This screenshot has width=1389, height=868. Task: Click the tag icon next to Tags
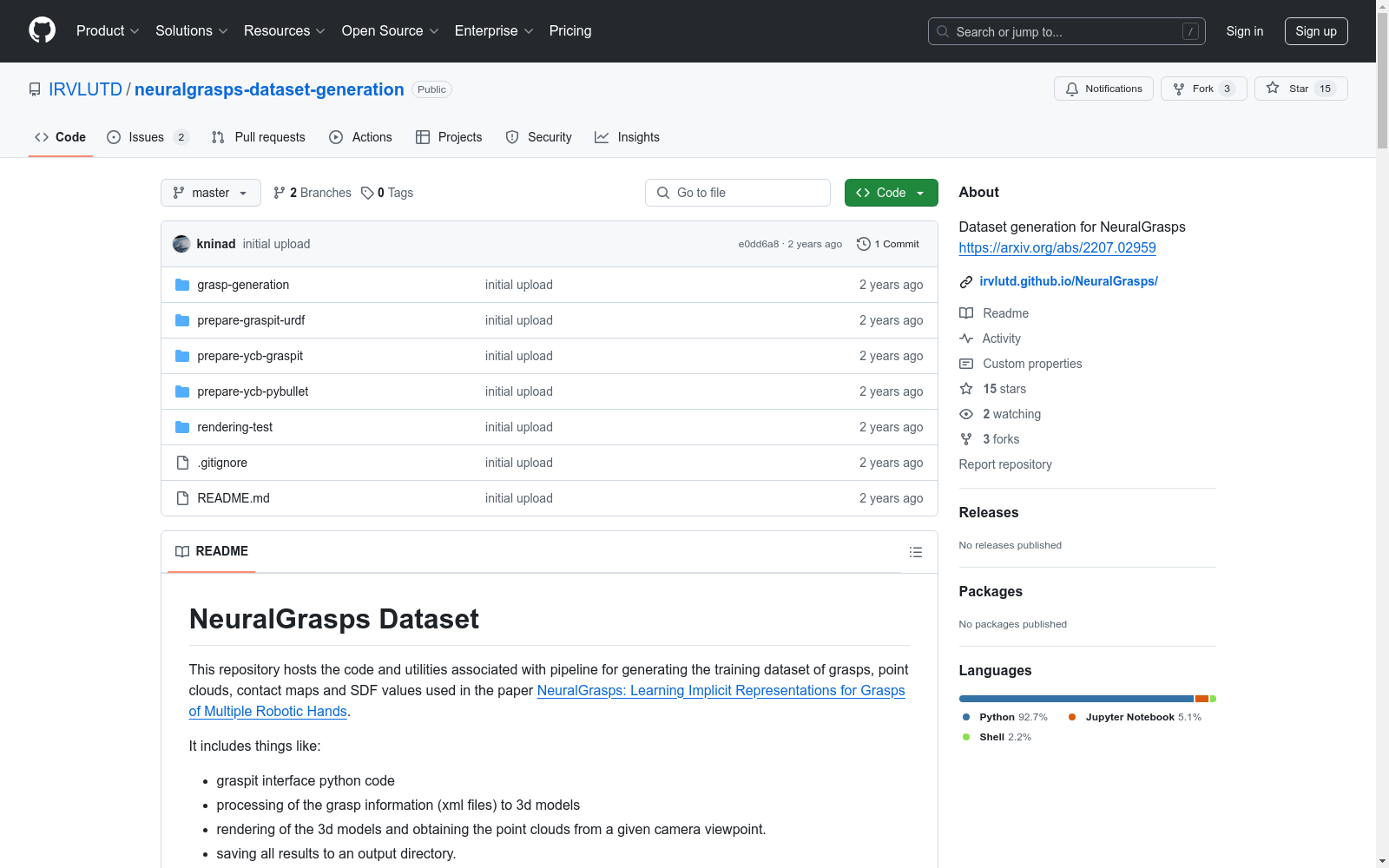point(367,193)
